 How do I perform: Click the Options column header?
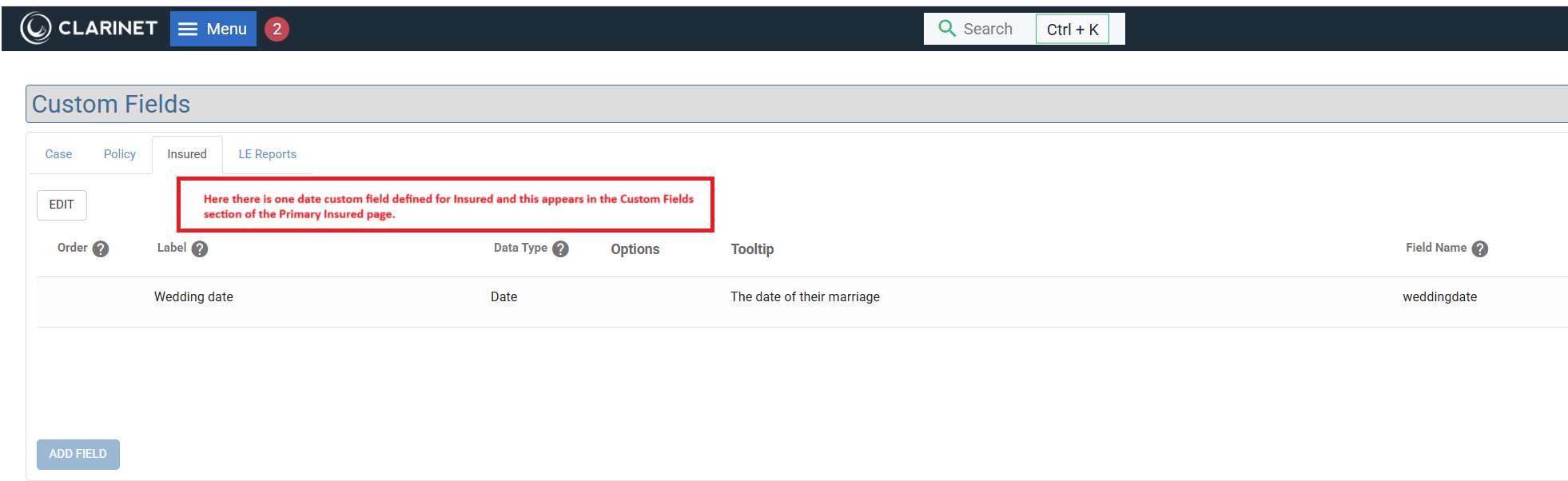click(635, 249)
